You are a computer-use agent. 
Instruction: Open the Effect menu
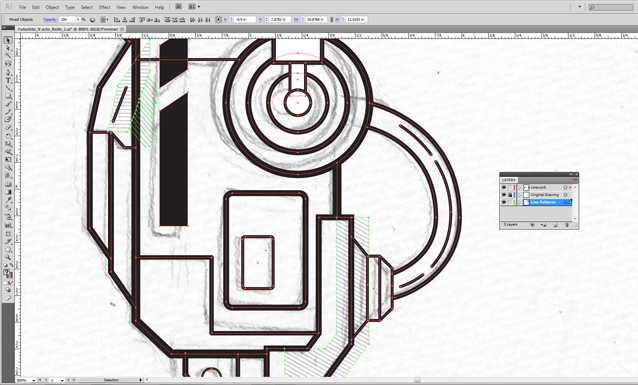click(x=105, y=7)
